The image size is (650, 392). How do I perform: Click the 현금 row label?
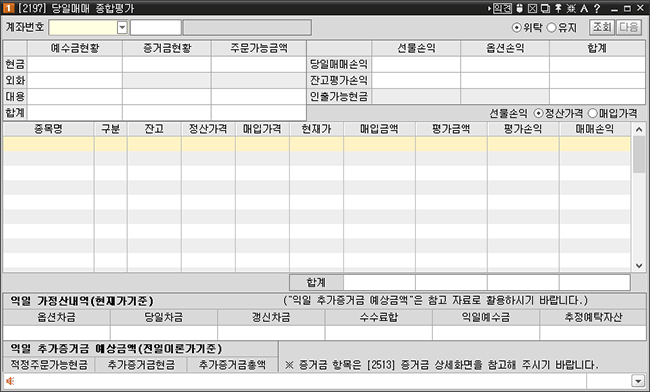(15, 64)
